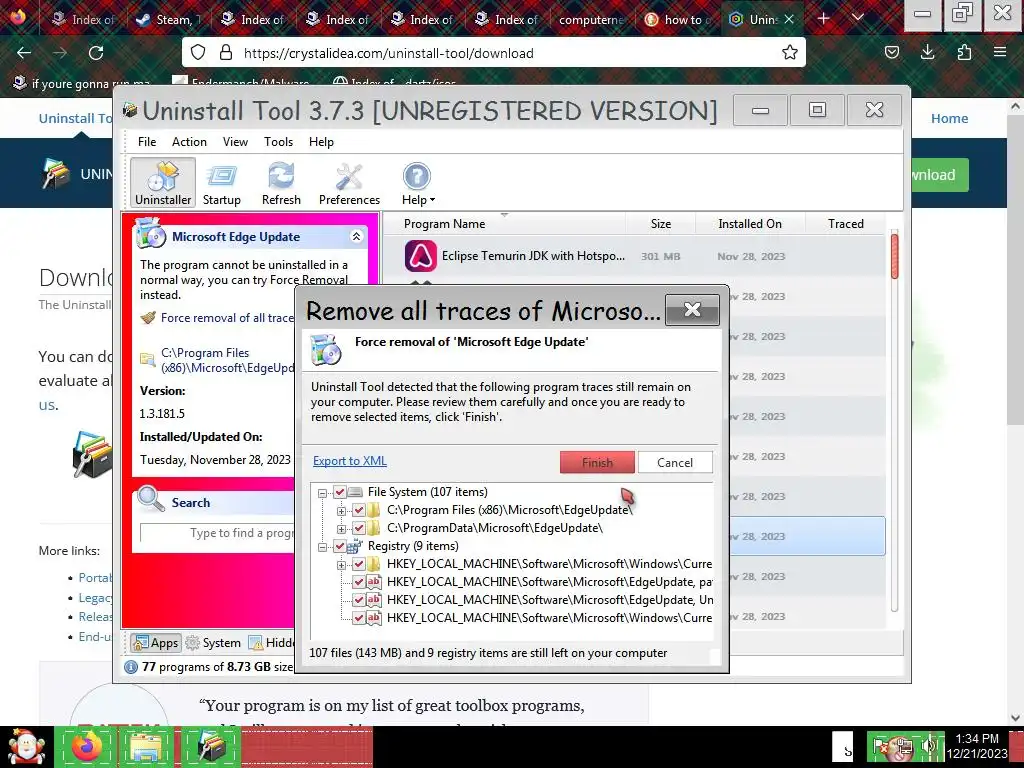Toggle checkbox for last HKEY_LOCAL_MACHINE Windows\Curre value entry
1024x768 pixels.
coord(359,618)
